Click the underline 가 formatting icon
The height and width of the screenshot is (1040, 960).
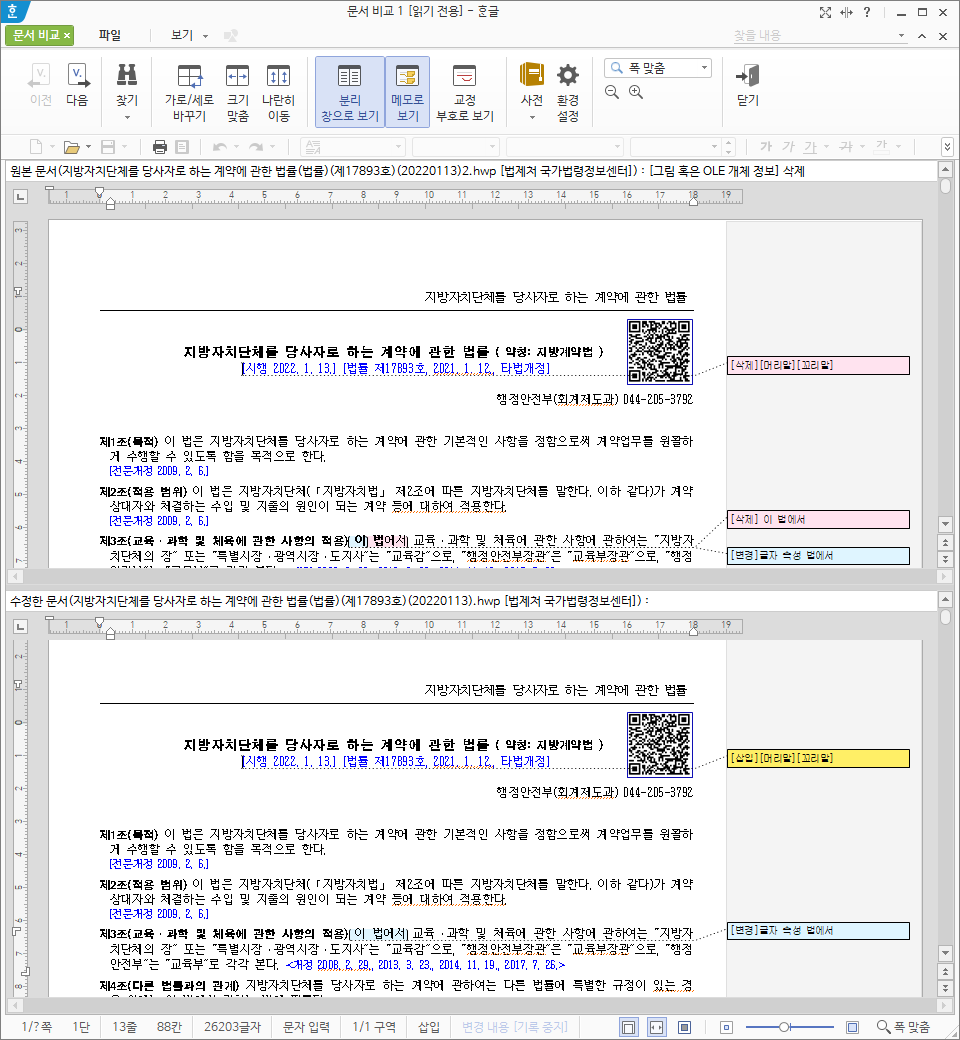click(x=810, y=147)
